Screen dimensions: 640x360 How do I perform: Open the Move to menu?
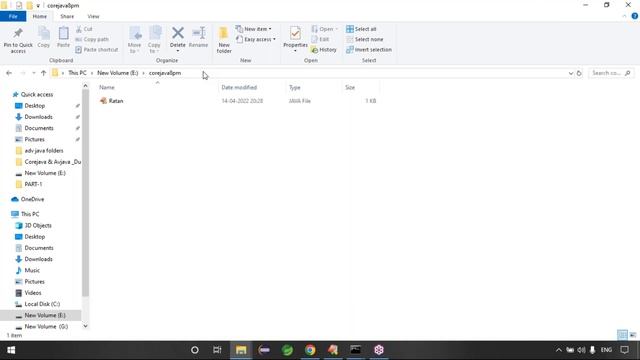[x=134, y=40]
